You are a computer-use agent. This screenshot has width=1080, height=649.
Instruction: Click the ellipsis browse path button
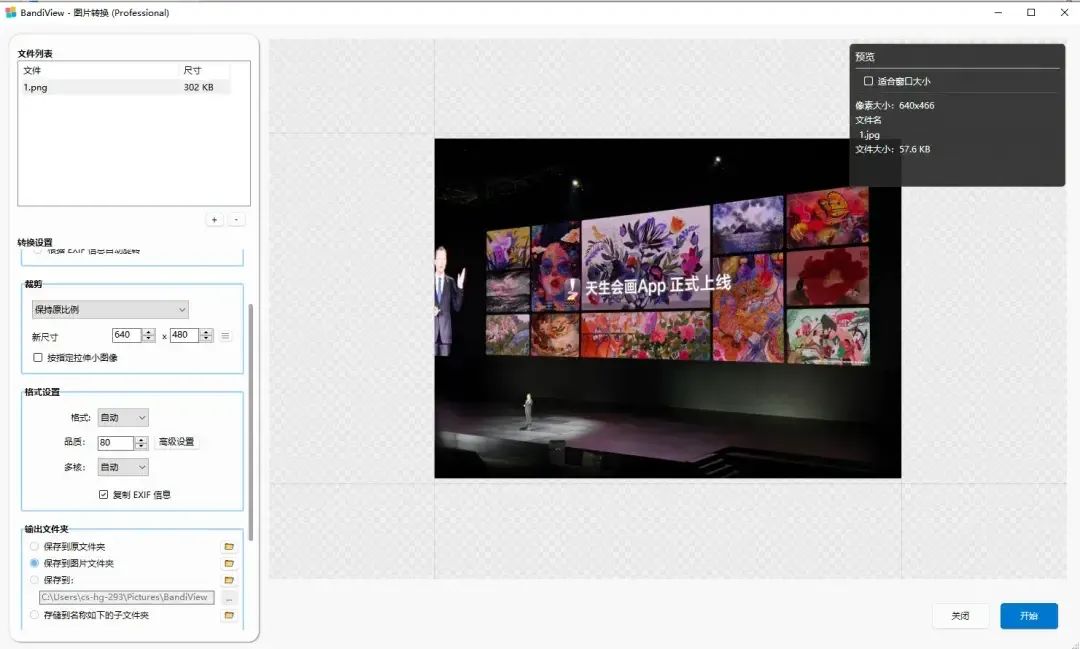coord(229,598)
